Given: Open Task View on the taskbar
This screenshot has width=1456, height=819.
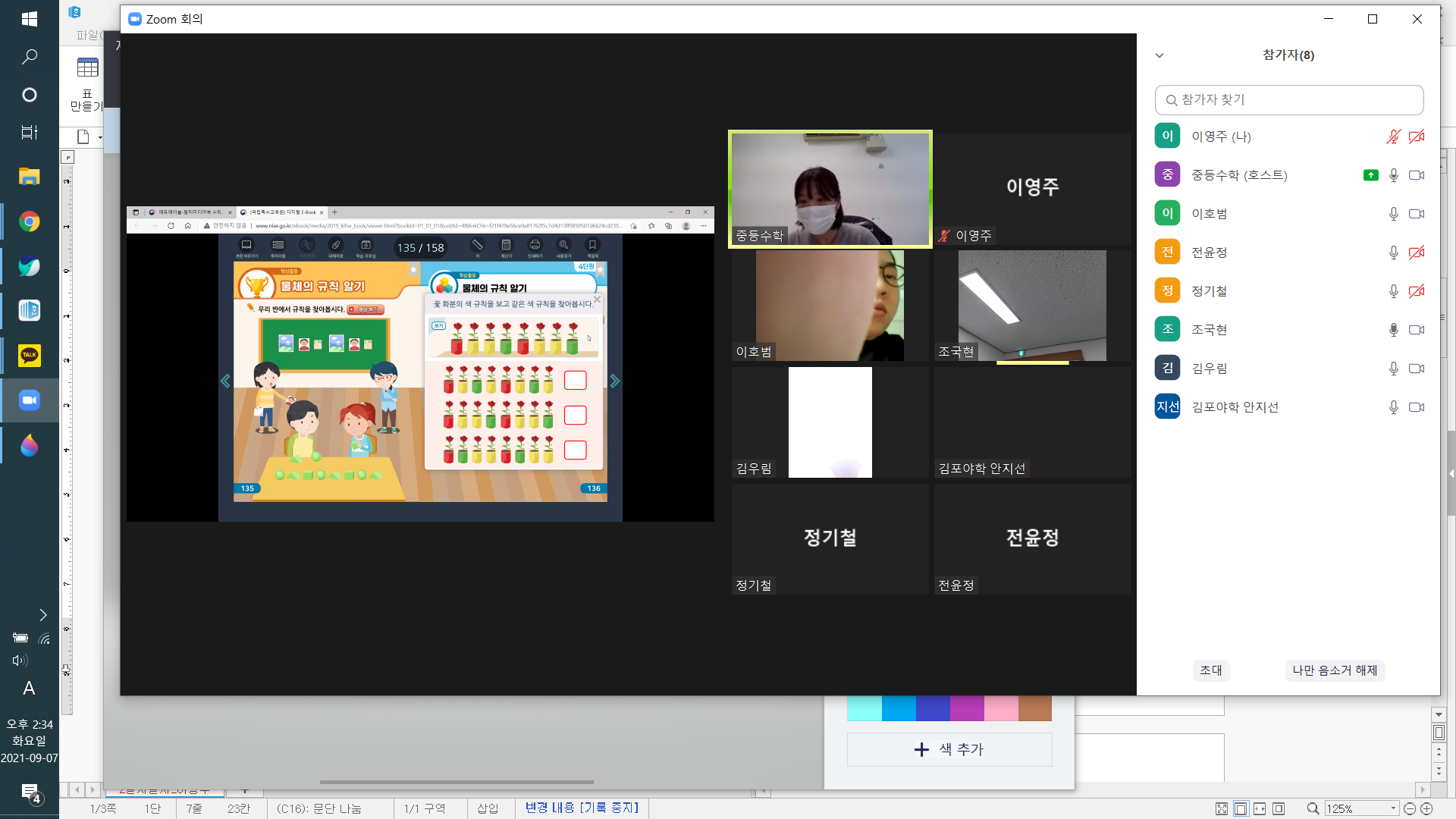Looking at the screenshot, I should (x=30, y=133).
